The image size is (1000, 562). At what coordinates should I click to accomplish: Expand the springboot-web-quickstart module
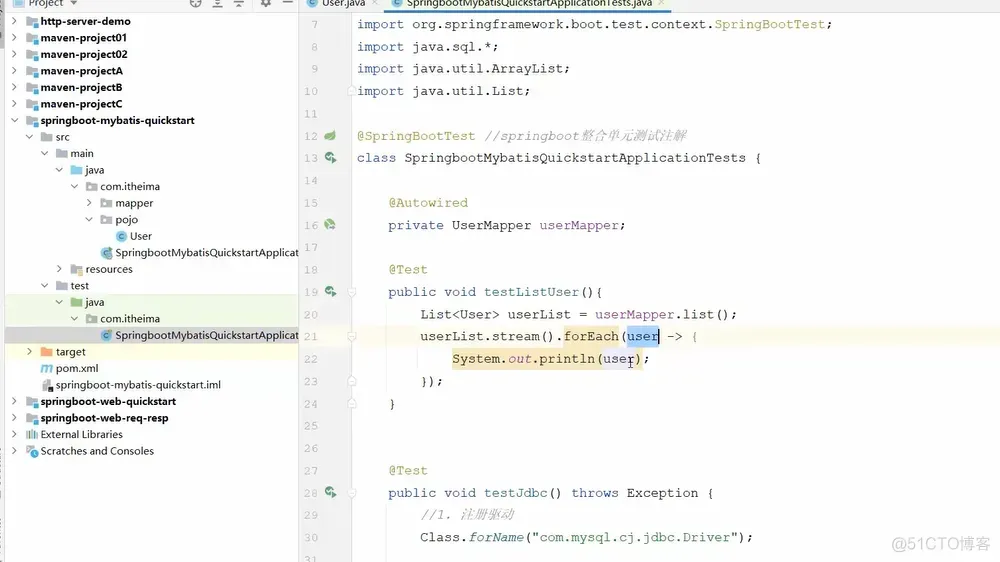[14, 401]
